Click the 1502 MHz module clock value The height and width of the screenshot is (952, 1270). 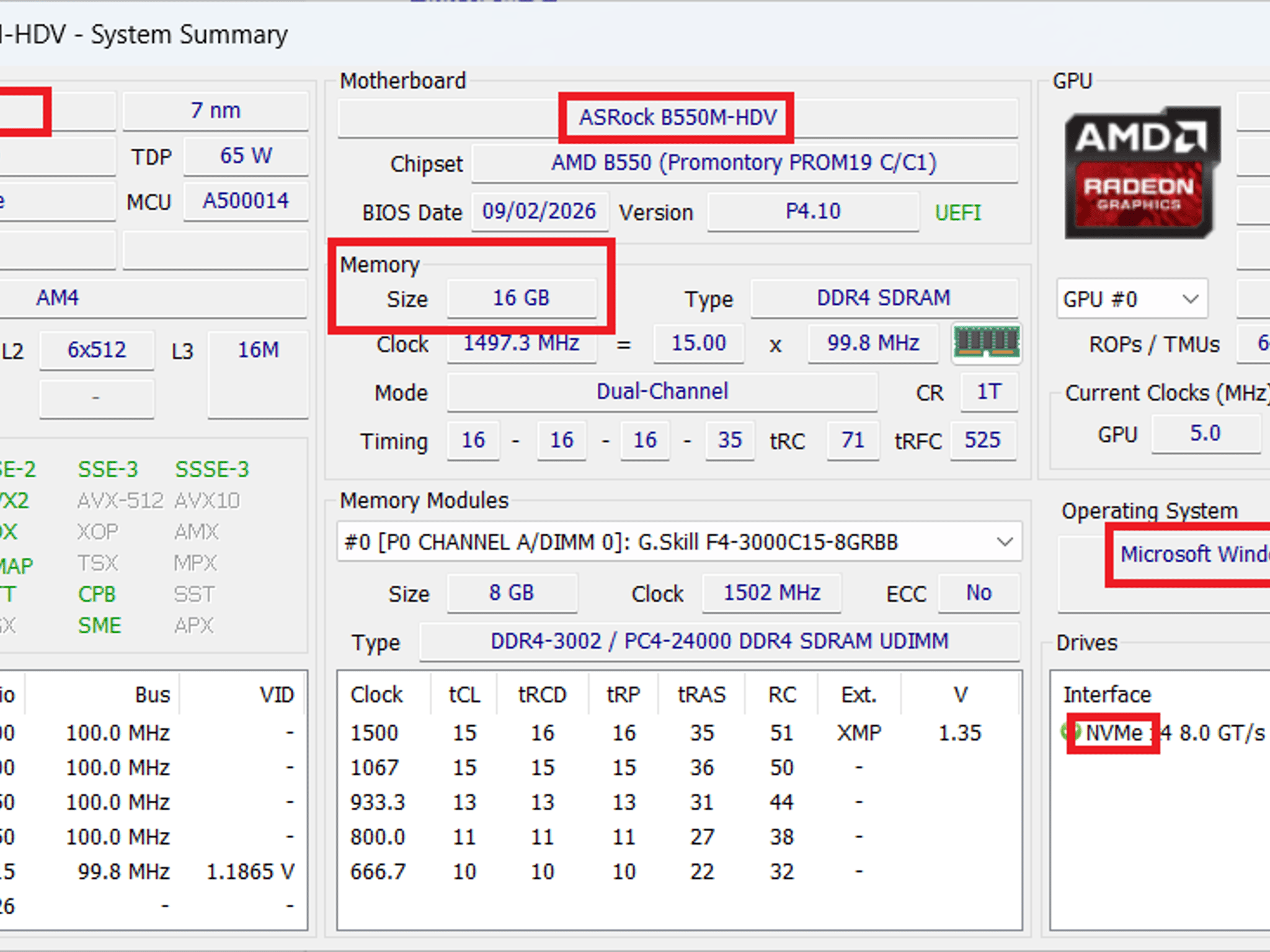click(x=771, y=593)
